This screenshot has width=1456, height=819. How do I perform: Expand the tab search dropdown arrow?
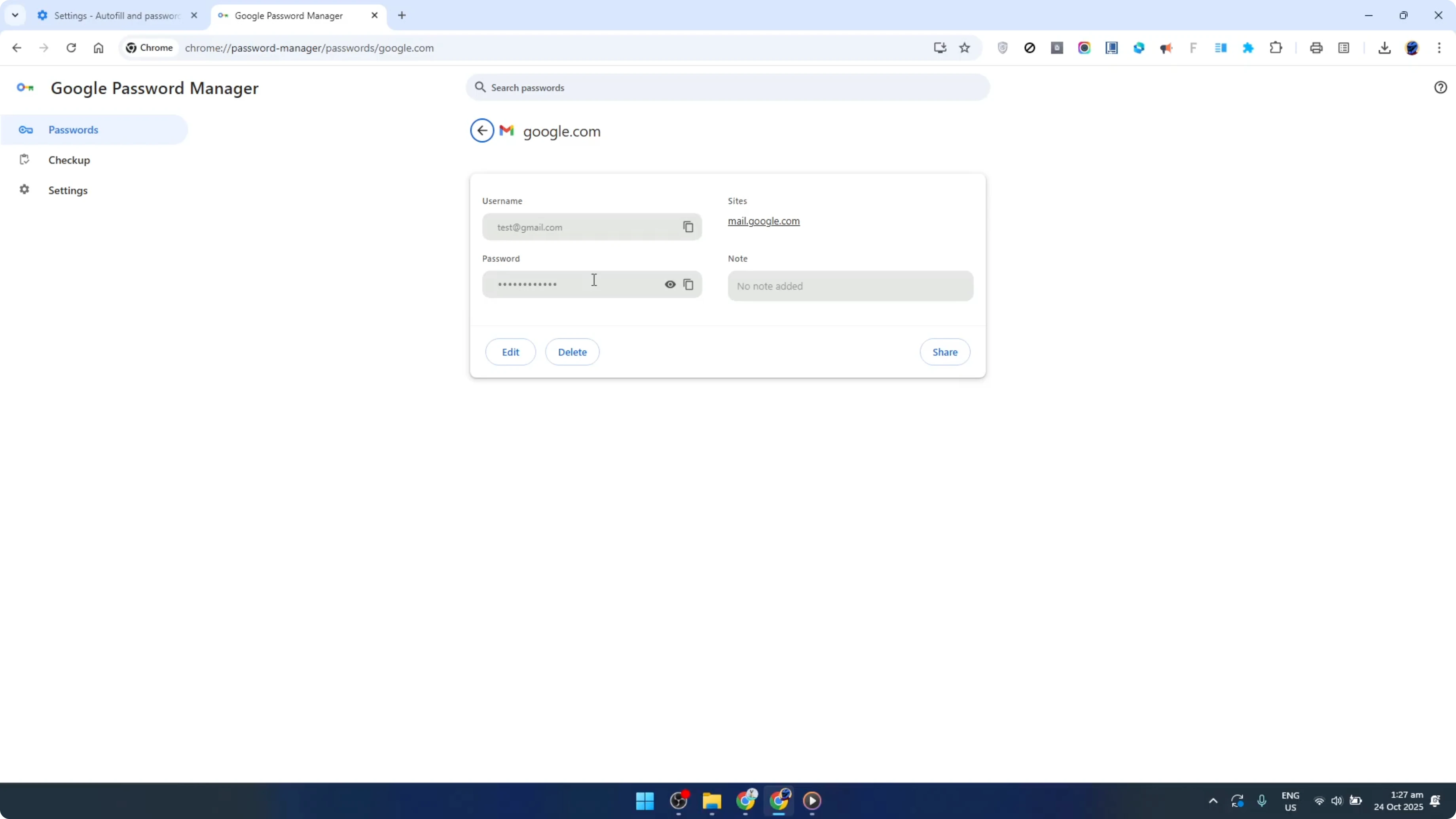(15, 16)
